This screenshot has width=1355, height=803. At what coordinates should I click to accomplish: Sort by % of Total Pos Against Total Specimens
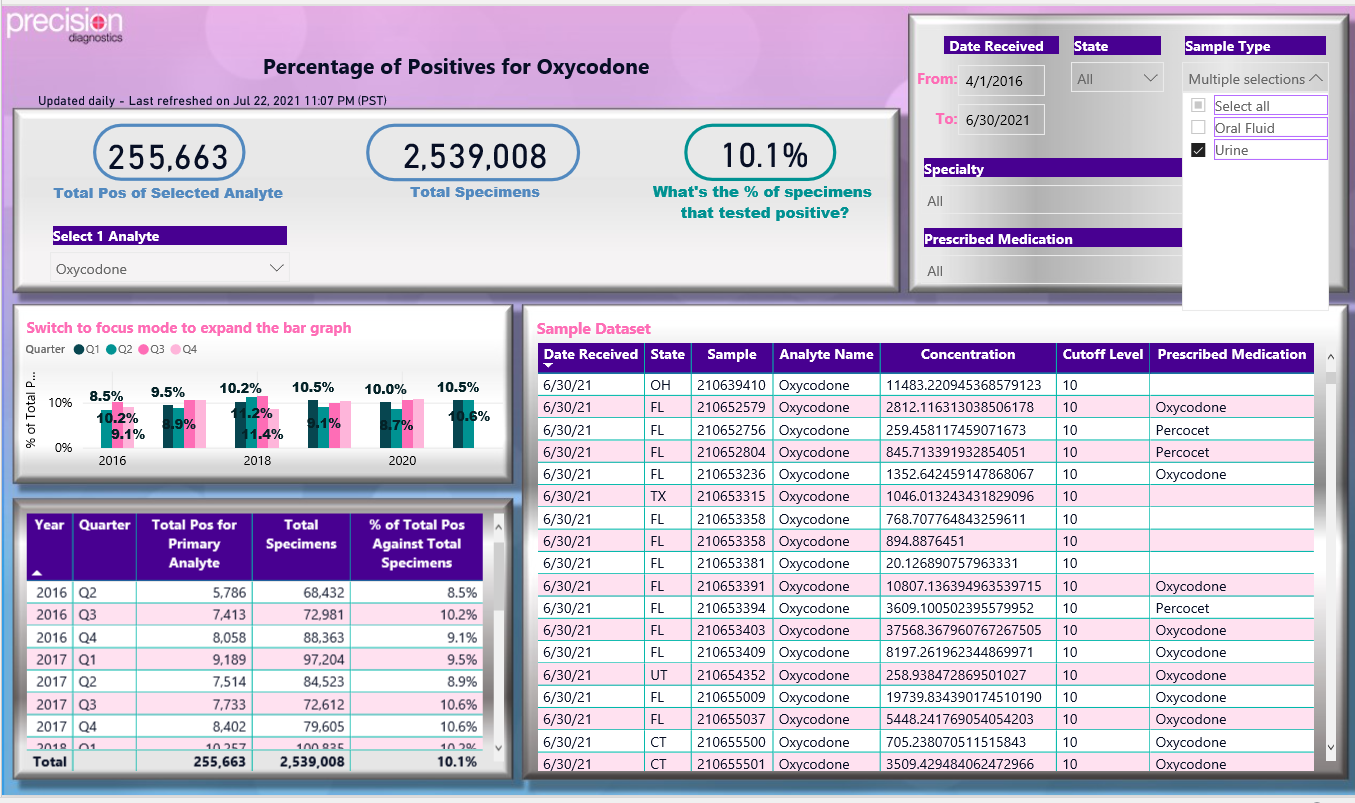417,544
